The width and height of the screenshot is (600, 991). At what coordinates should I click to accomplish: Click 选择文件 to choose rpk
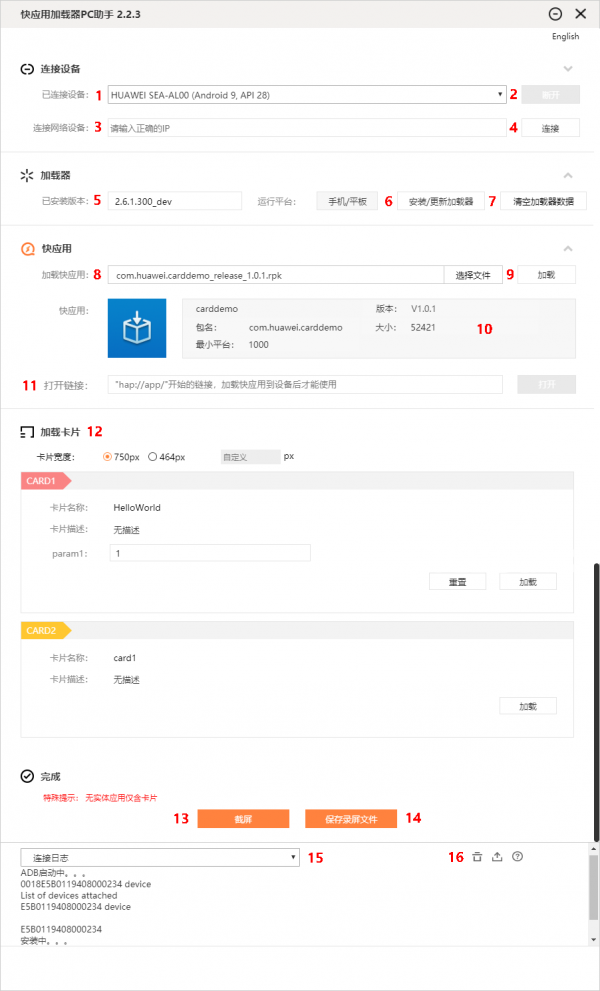(x=473, y=275)
